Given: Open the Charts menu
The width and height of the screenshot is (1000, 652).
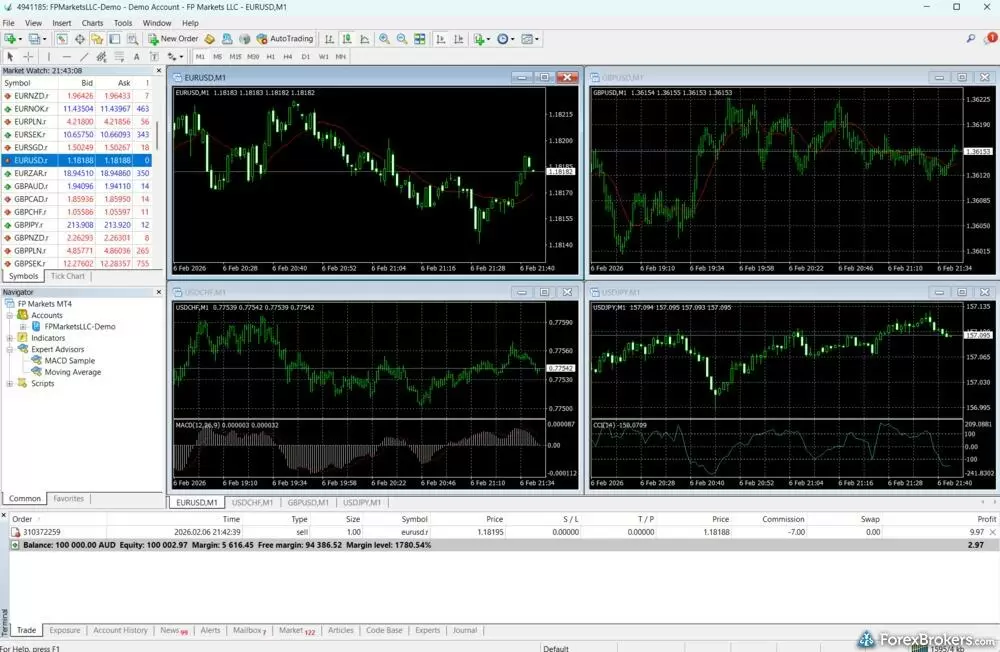Looking at the screenshot, I should pyautogui.click(x=92, y=22).
